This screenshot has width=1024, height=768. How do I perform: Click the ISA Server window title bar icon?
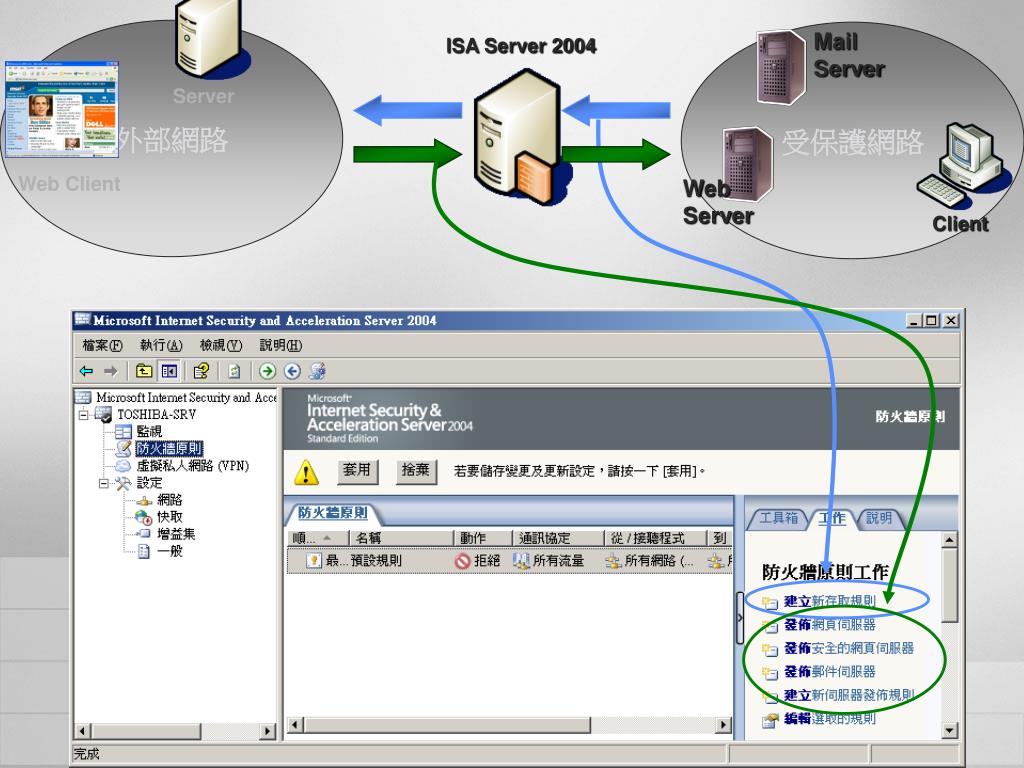(x=82, y=319)
